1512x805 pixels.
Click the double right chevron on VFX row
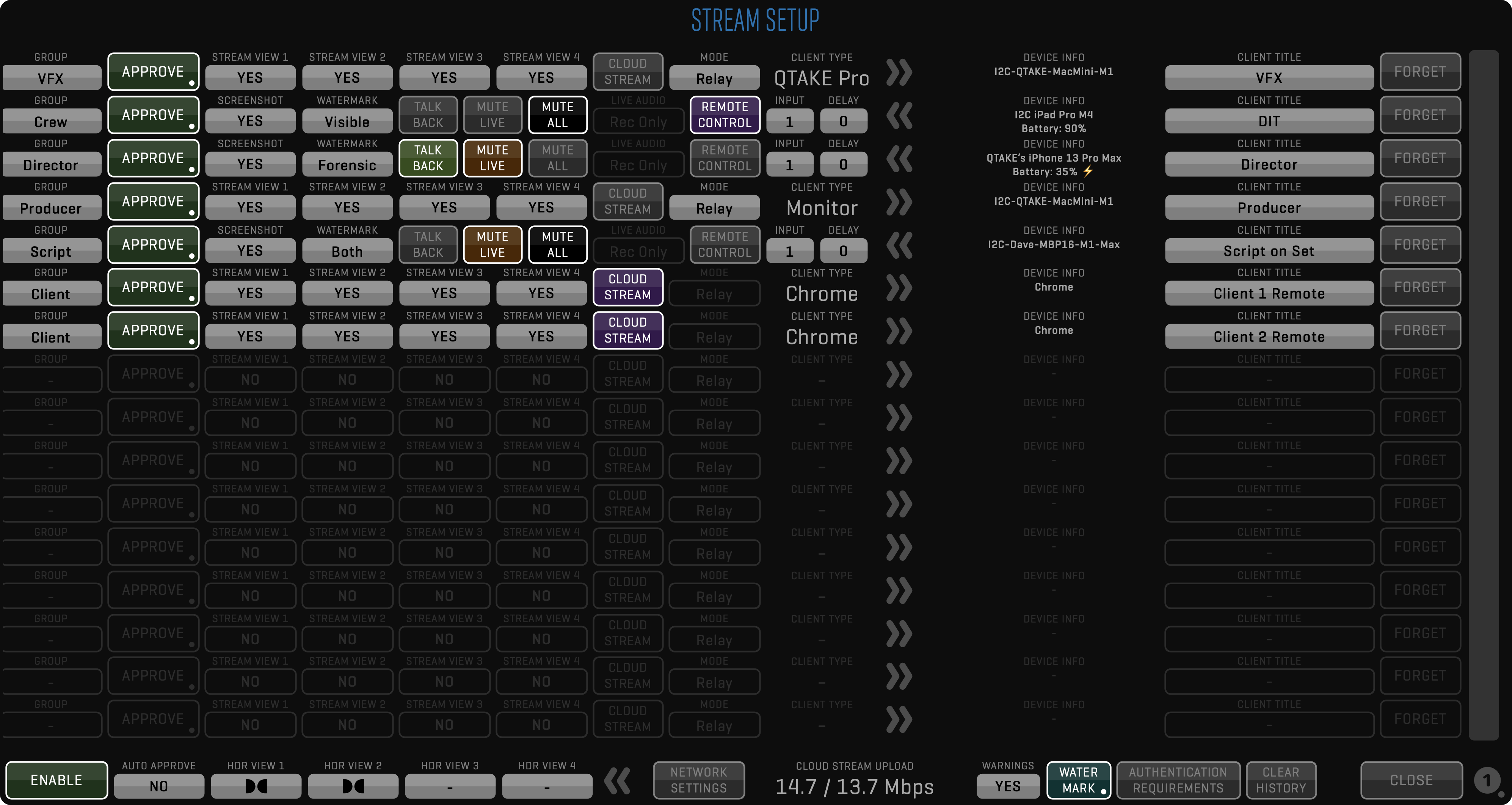(x=899, y=72)
